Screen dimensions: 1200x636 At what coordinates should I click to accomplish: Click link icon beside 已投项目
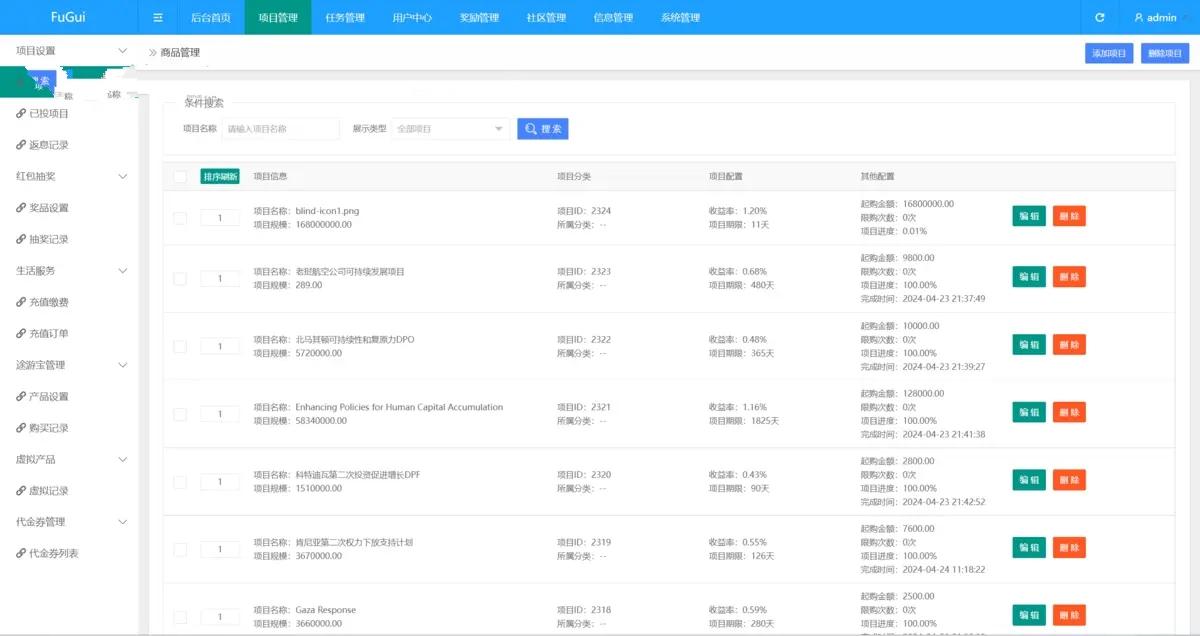21,114
